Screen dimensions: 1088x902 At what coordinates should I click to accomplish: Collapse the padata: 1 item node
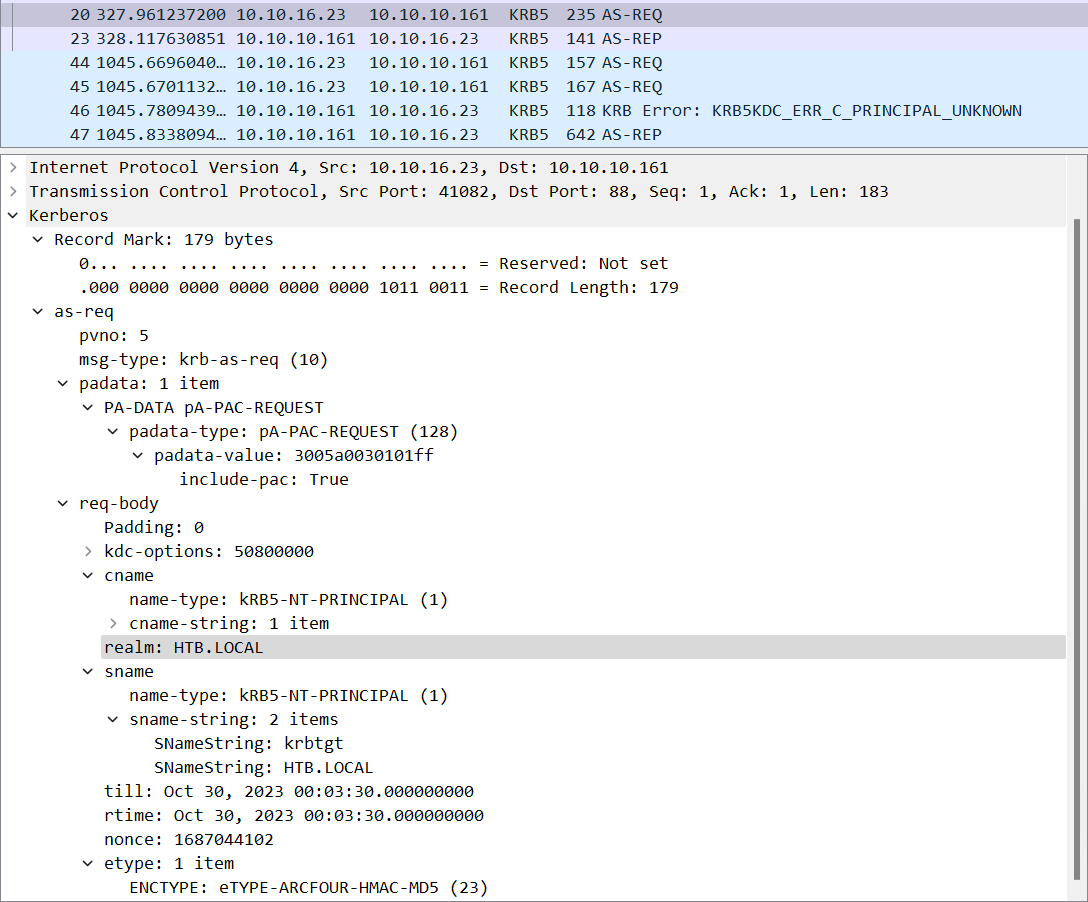(62, 384)
